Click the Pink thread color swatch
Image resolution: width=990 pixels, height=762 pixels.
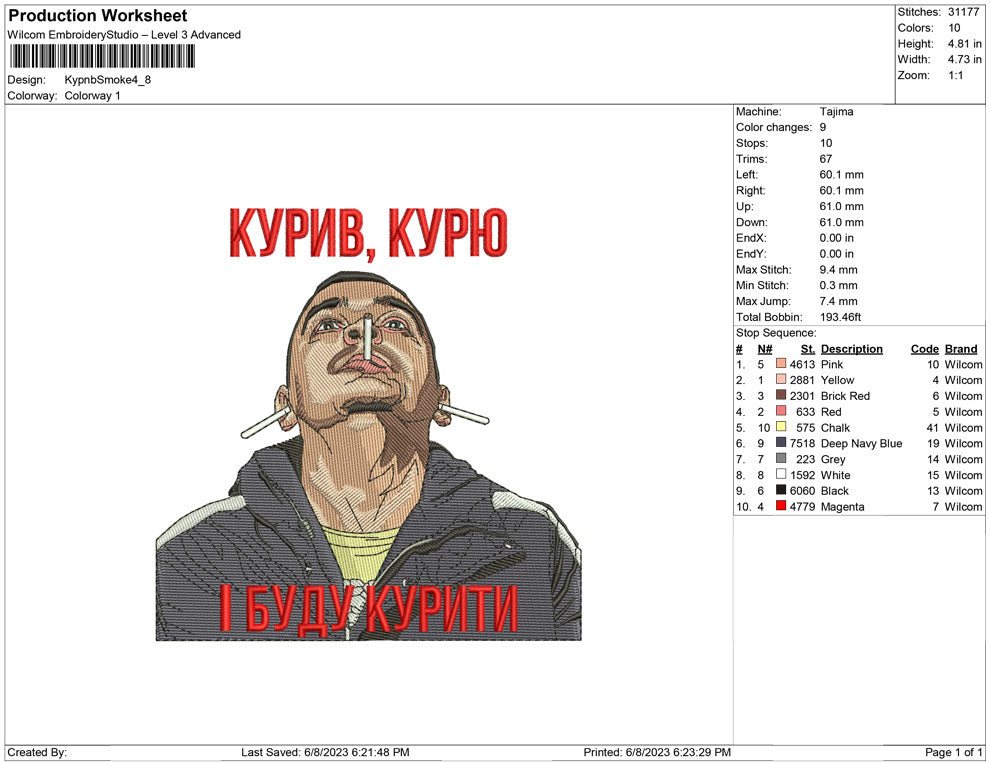(x=781, y=364)
